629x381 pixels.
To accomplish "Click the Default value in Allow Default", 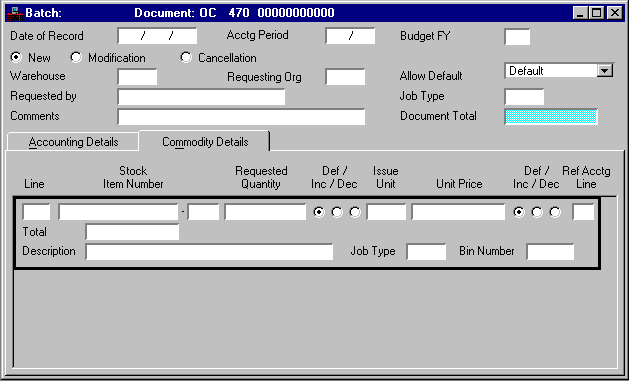I will (526, 71).
